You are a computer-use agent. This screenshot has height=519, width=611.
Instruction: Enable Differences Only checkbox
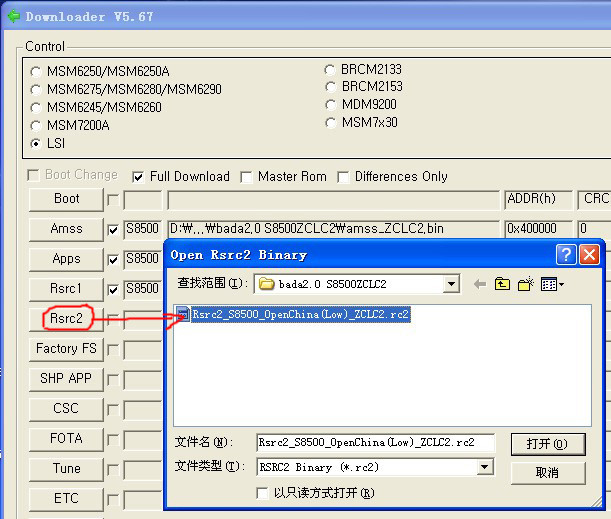[343, 177]
